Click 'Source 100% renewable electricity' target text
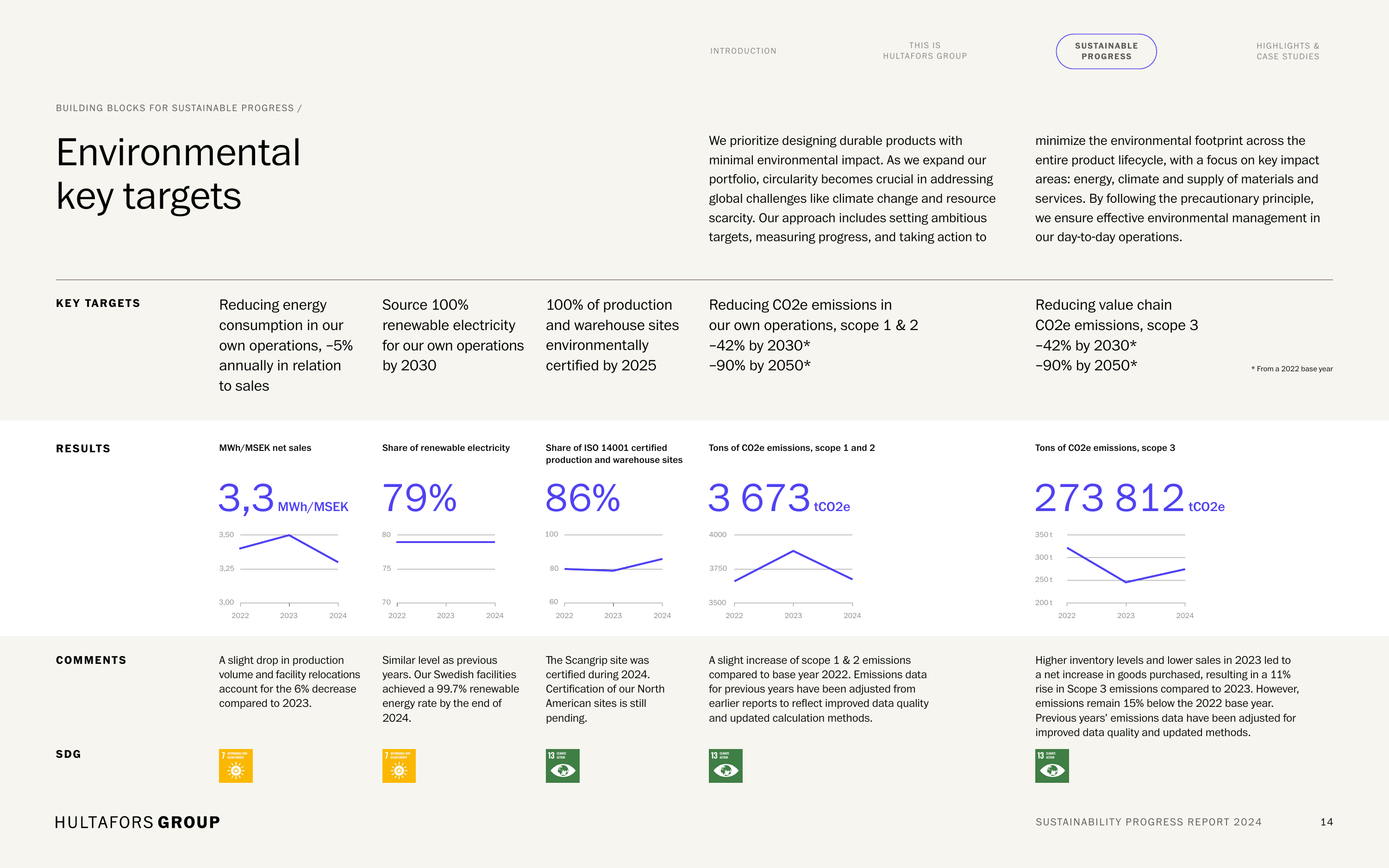Viewport: 1389px width, 868px height. click(453, 335)
